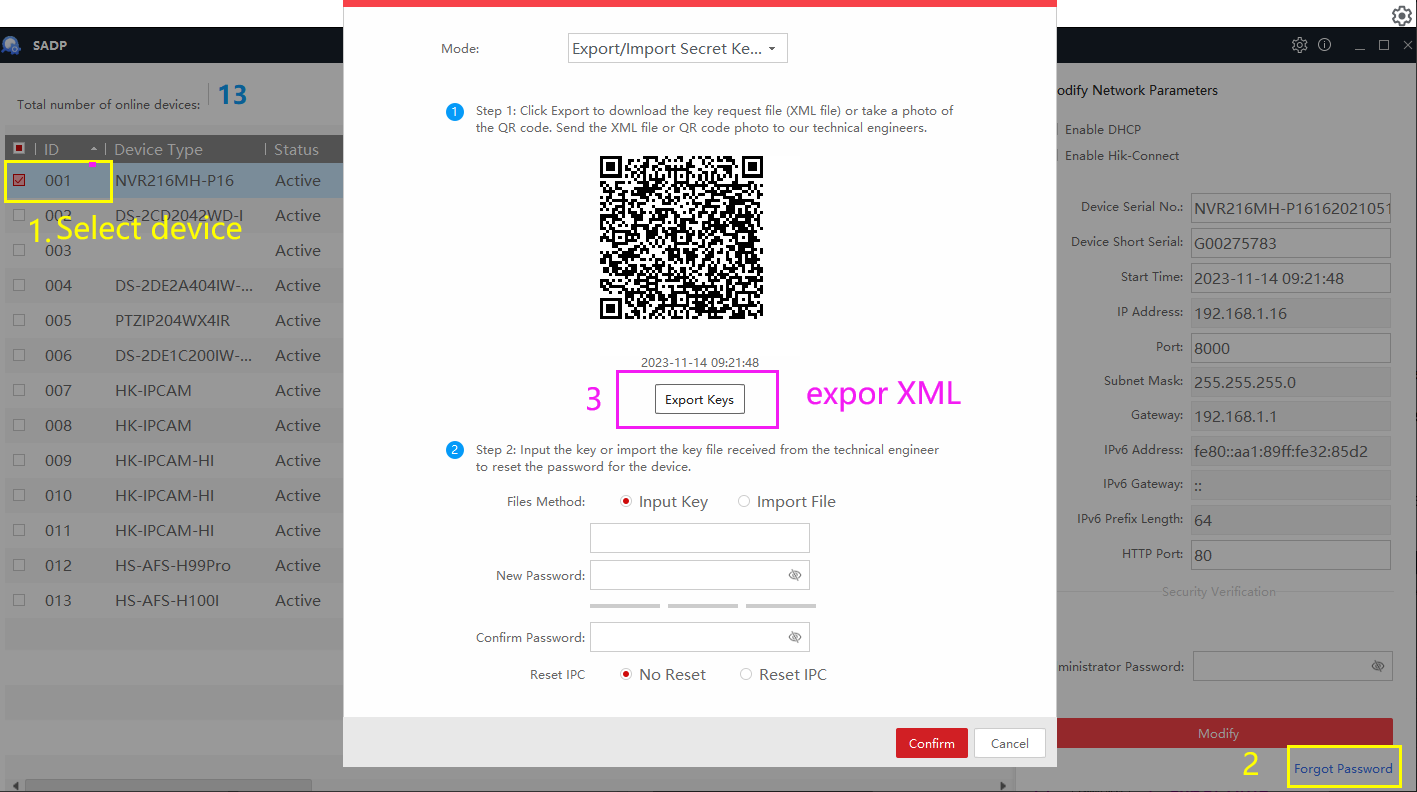This screenshot has width=1417, height=792.
Task: Show Administrator Password via eye icon
Action: coord(1378,666)
